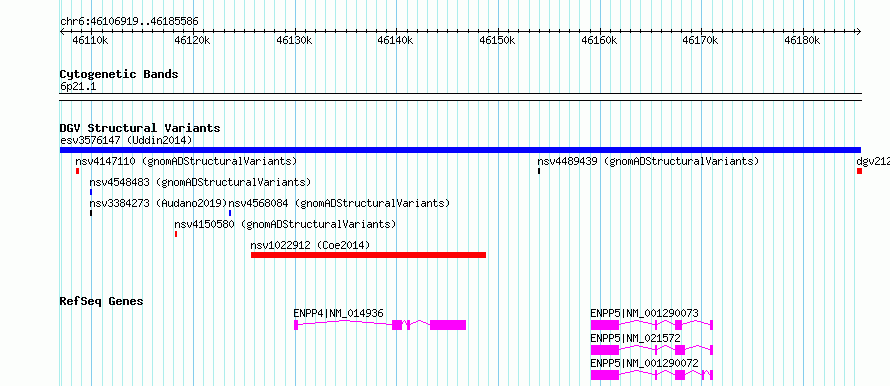Click the DGV Structural Variants track title
The image size is (890, 386).
pos(140,128)
